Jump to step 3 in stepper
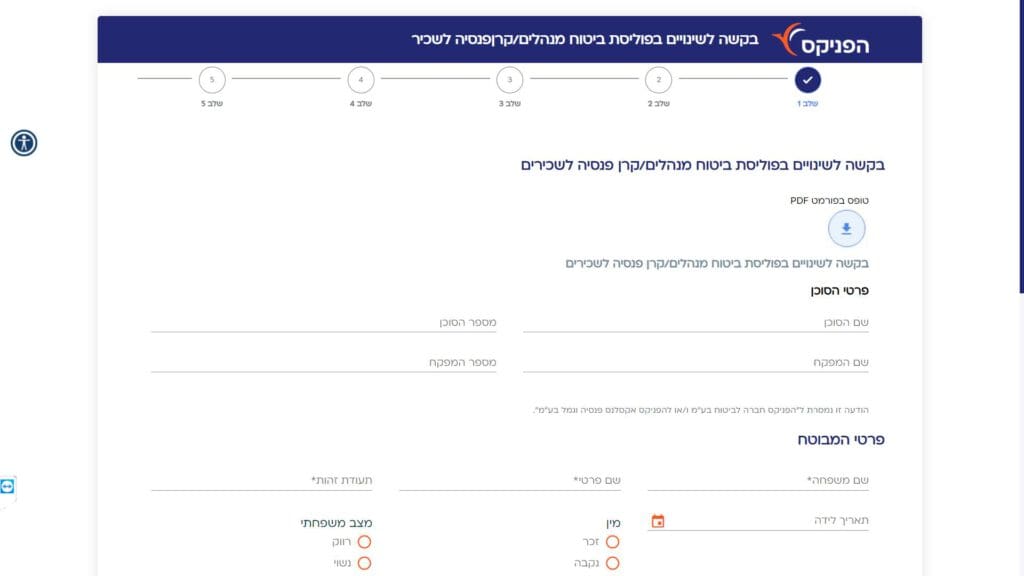1024x576 pixels. (x=510, y=79)
